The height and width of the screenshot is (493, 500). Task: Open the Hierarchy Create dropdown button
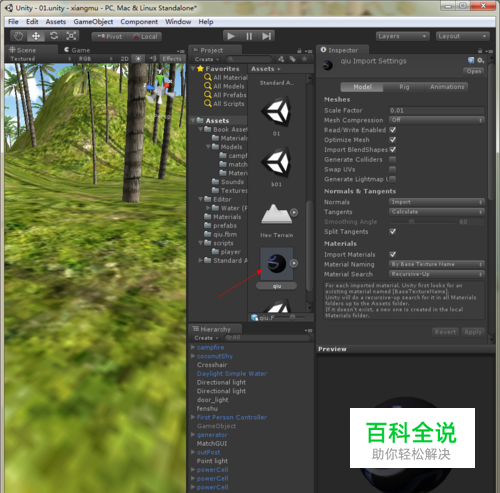(x=206, y=338)
